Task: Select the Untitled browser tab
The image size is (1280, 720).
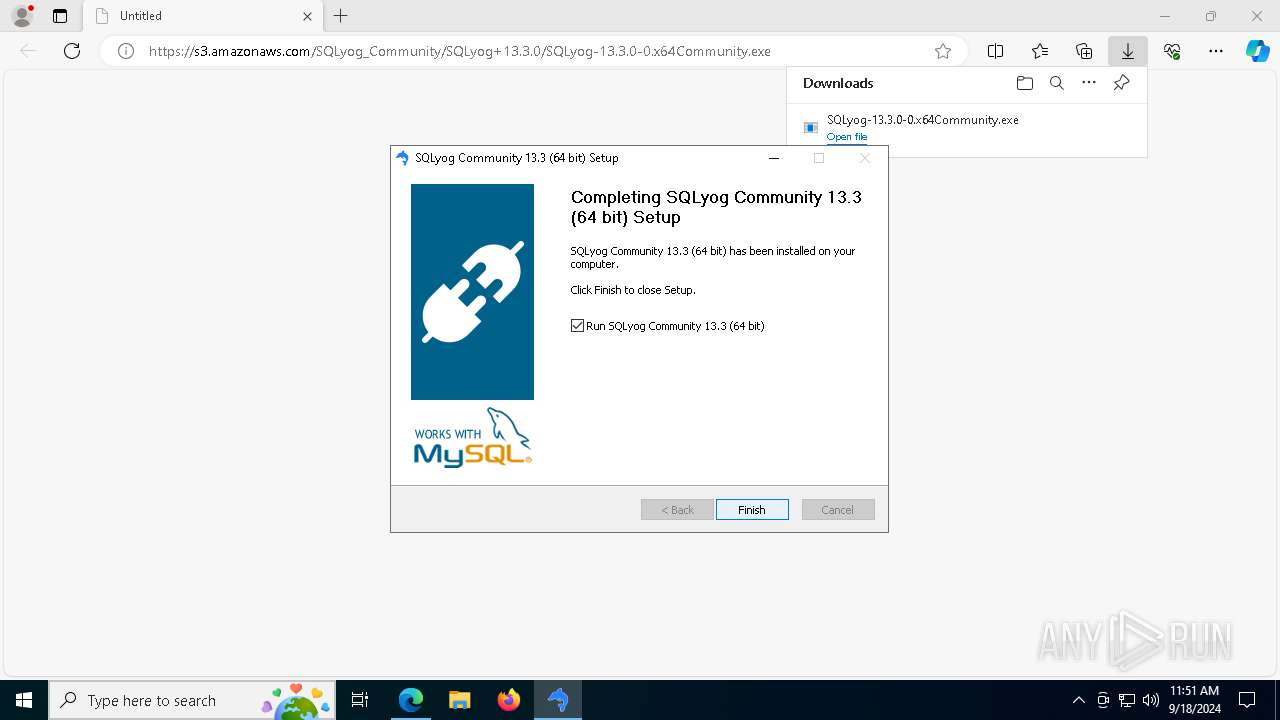Action: [x=203, y=16]
